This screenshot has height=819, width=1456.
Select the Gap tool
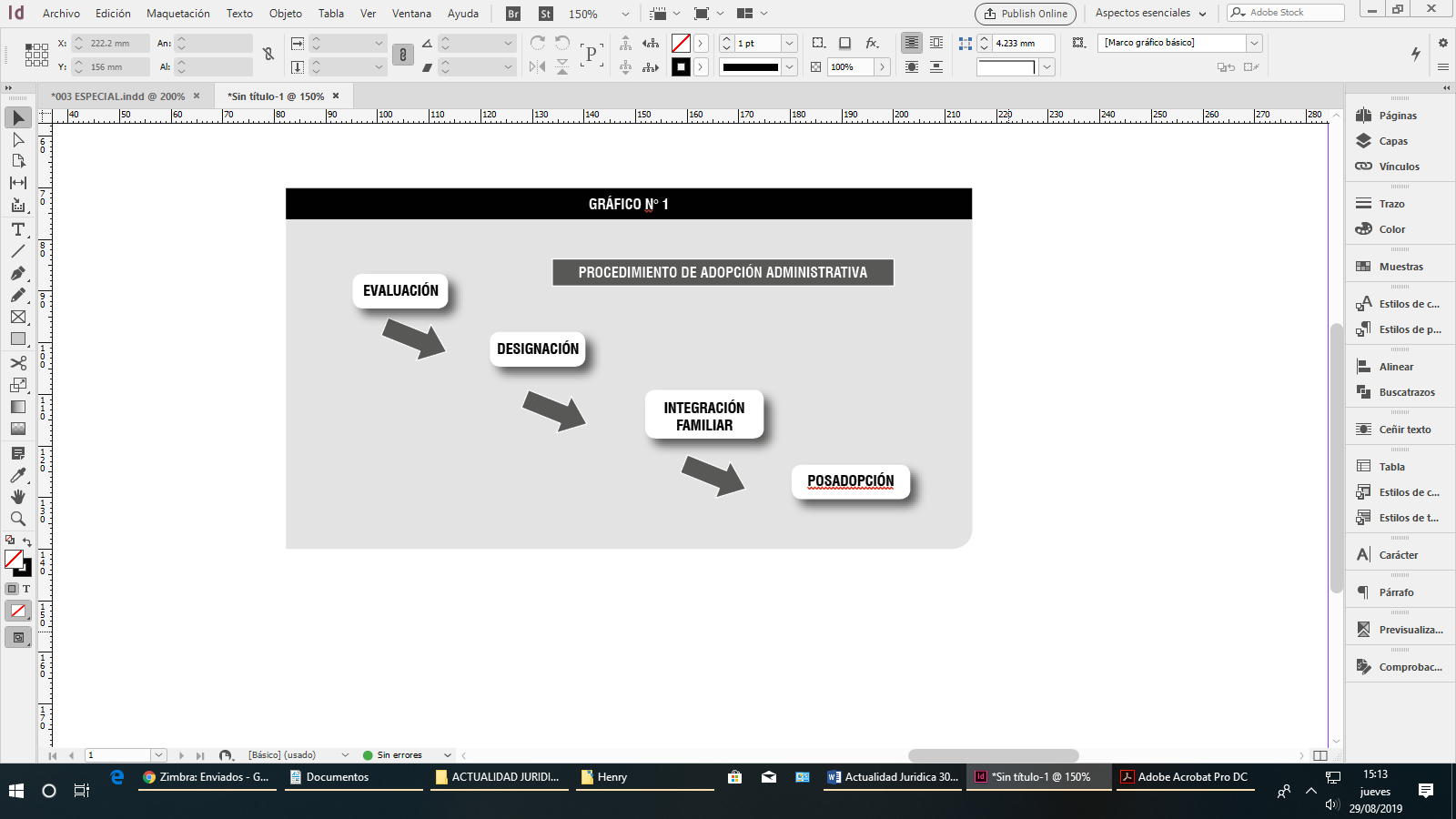[18, 183]
